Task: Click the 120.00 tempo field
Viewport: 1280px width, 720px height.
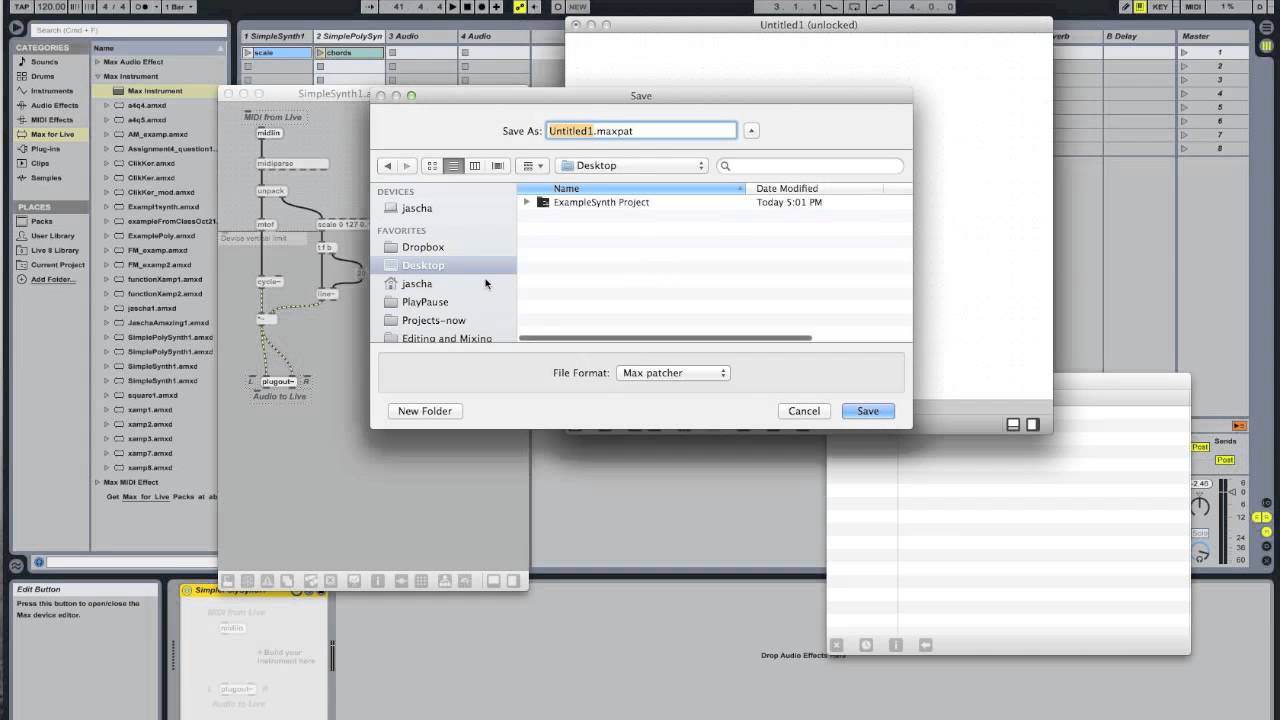Action: pyautogui.click(x=52, y=7)
